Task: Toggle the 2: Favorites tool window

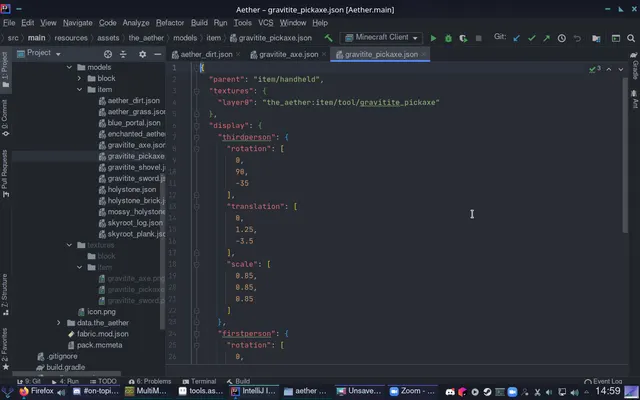Action: point(5,348)
